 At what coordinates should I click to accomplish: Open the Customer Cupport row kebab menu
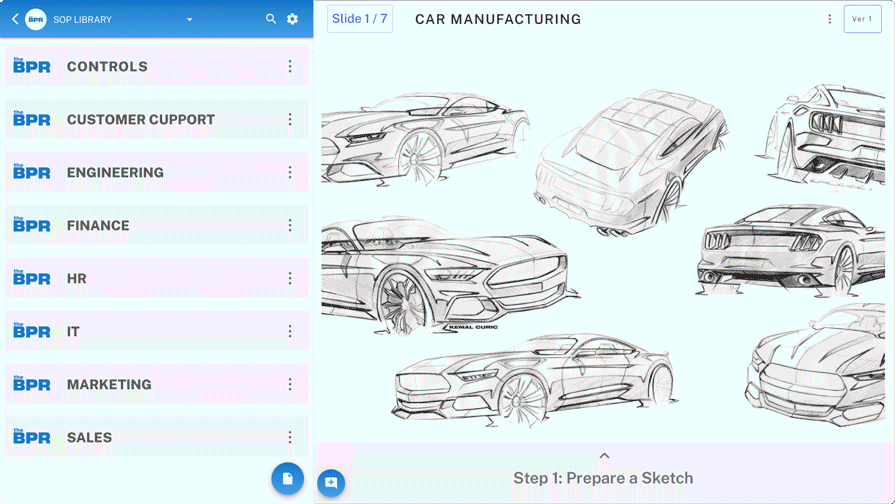(x=290, y=119)
